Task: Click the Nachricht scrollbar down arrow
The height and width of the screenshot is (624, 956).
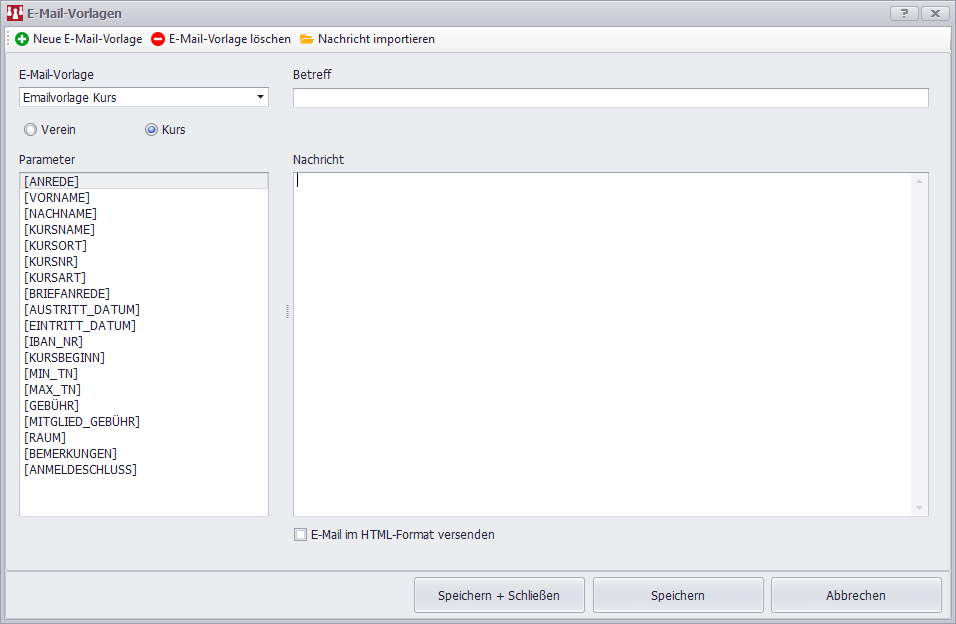Action: point(919,508)
